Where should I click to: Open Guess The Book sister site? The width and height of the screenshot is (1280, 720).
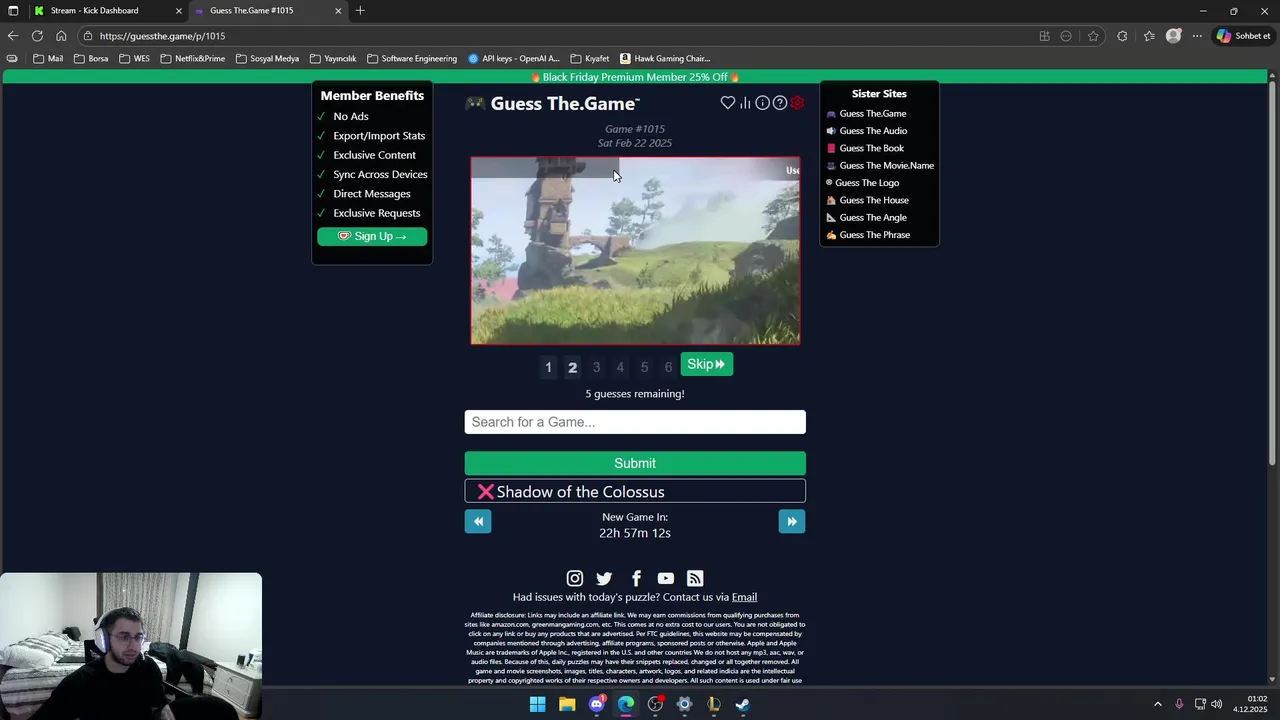tap(865, 148)
